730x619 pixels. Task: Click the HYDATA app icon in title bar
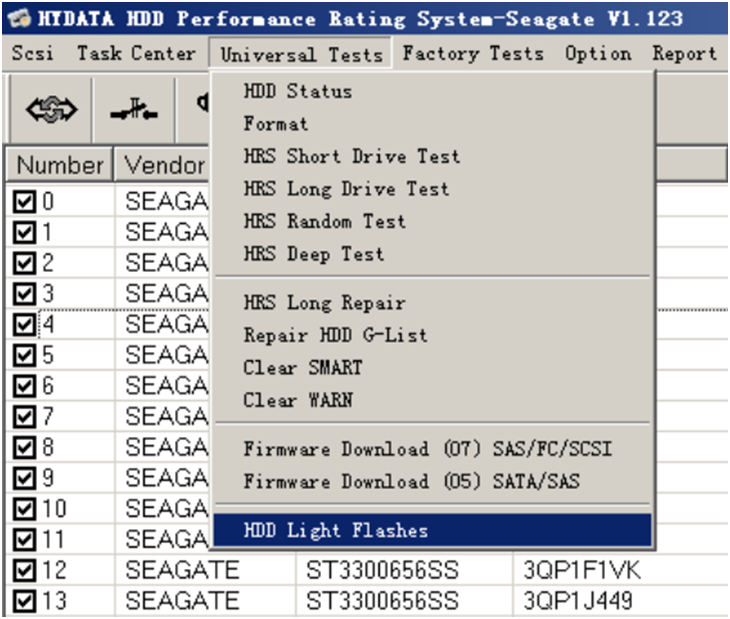point(19,19)
